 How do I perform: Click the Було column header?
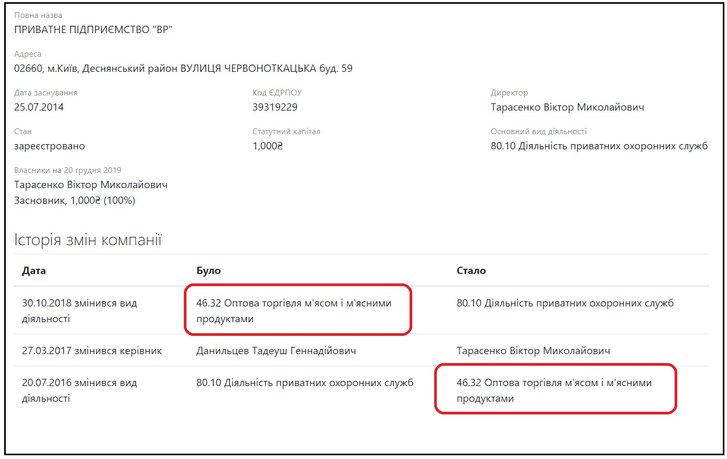[208, 271]
